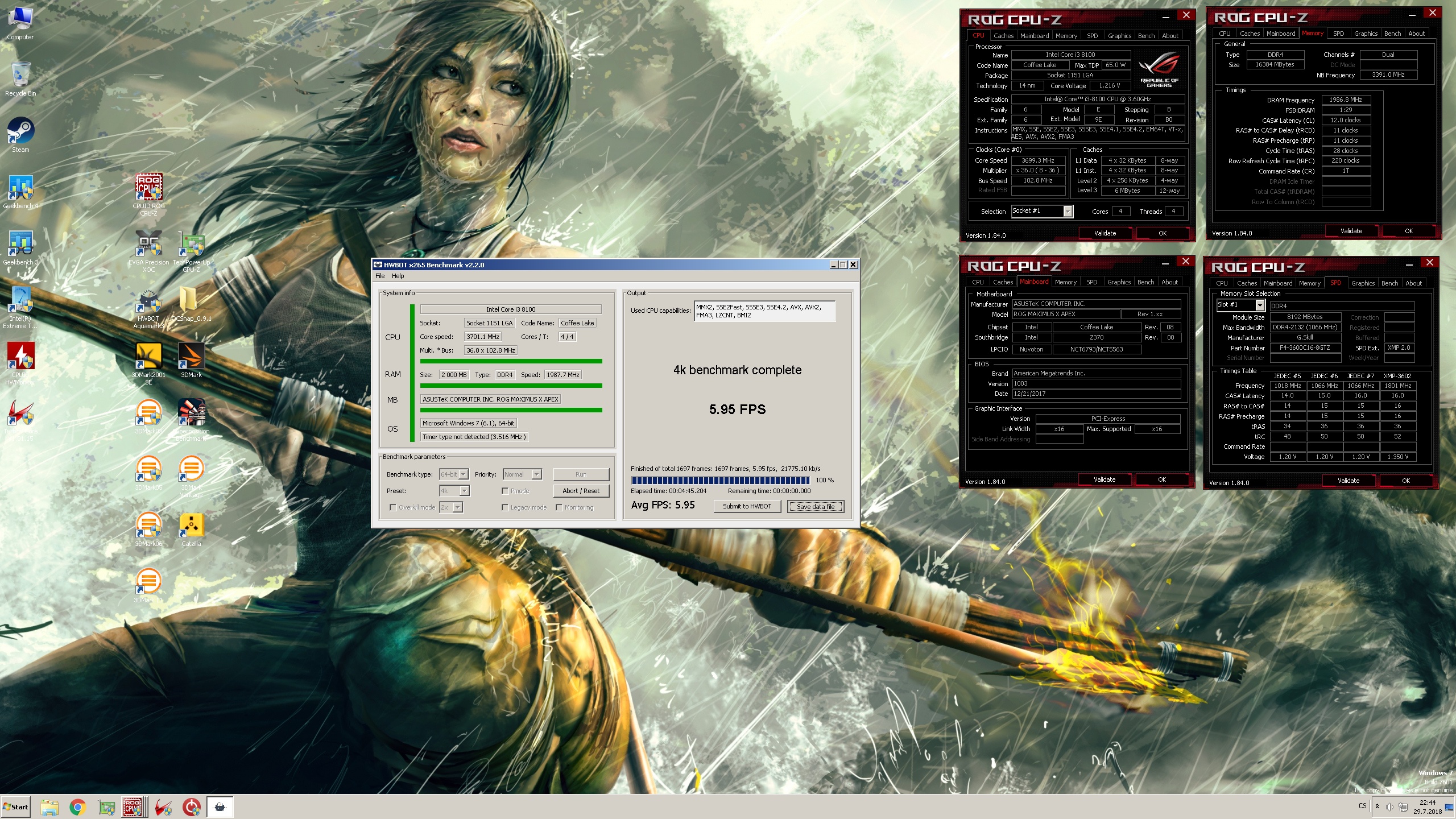Open Superposition Benchmark shortcut
Viewport: 1456px width, 819px height.
pos(191,420)
